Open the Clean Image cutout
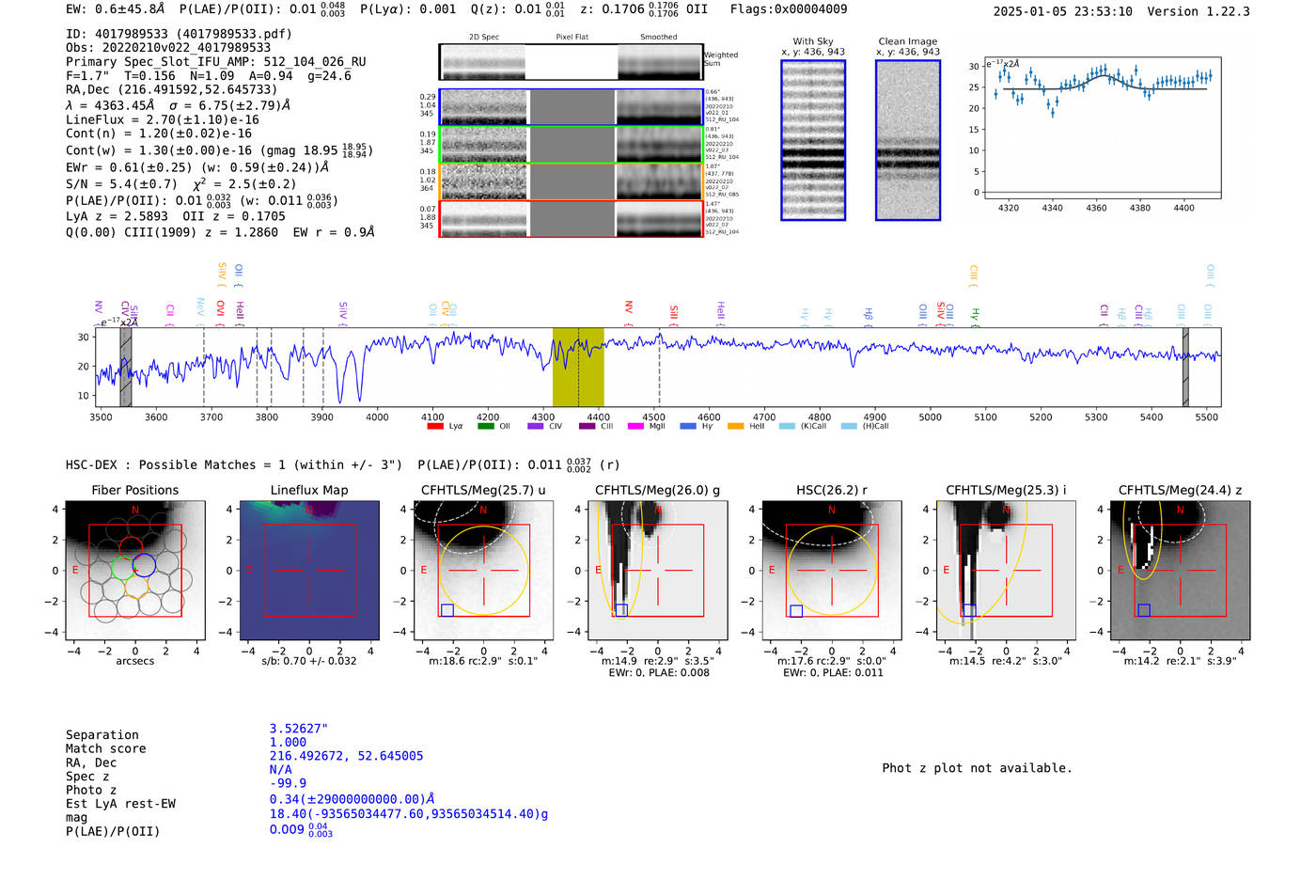The width and height of the screenshot is (1316, 896). [x=908, y=140]
